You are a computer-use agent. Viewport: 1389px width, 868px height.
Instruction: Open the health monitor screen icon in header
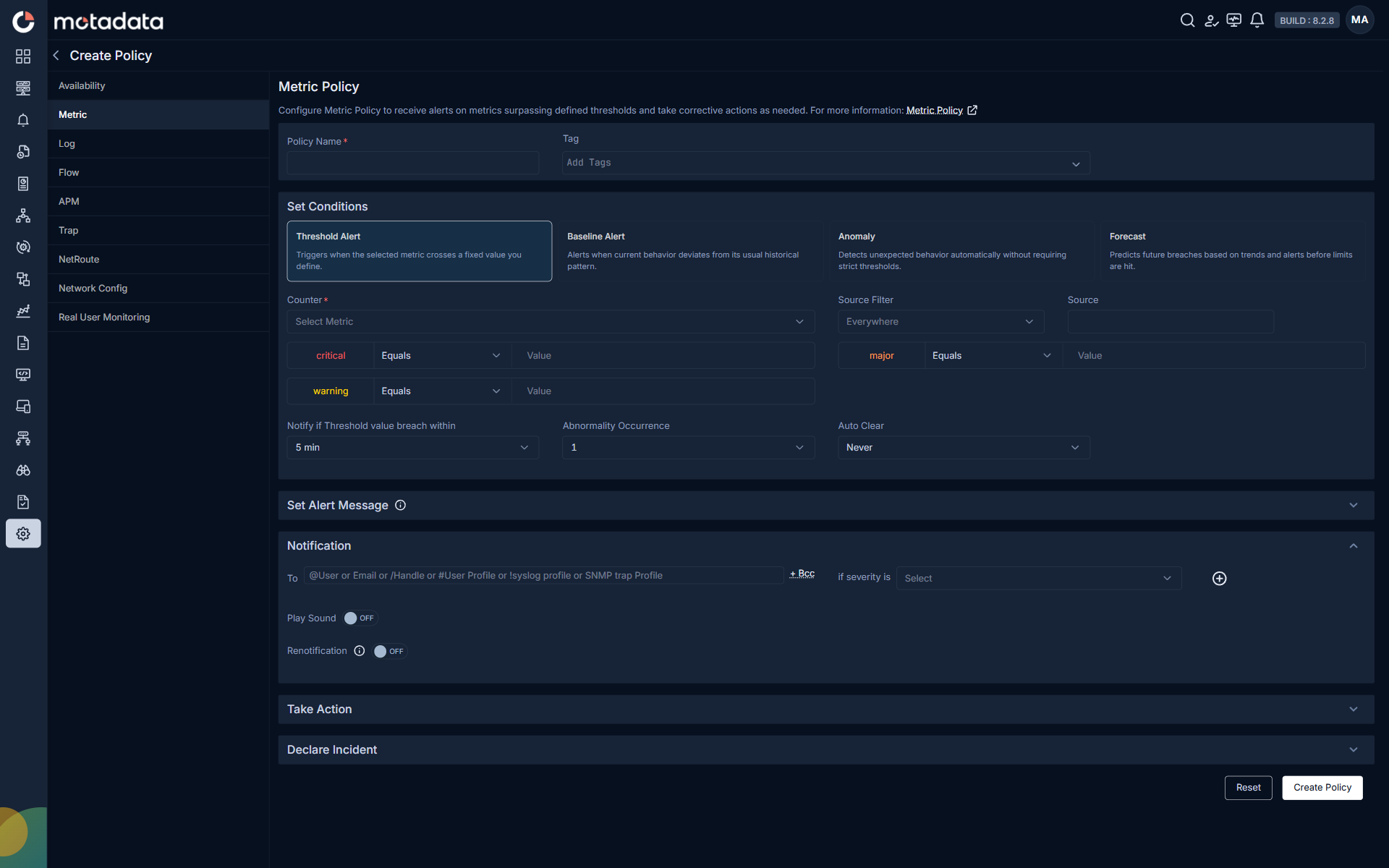[1234, 20]
